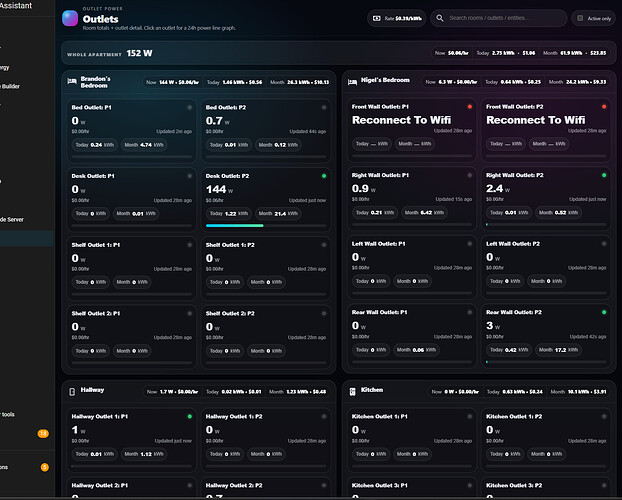Viewport: 622px width, 500px height.
Task: Click the Rate $0.39/kWh pill
Action: (396, 18)
